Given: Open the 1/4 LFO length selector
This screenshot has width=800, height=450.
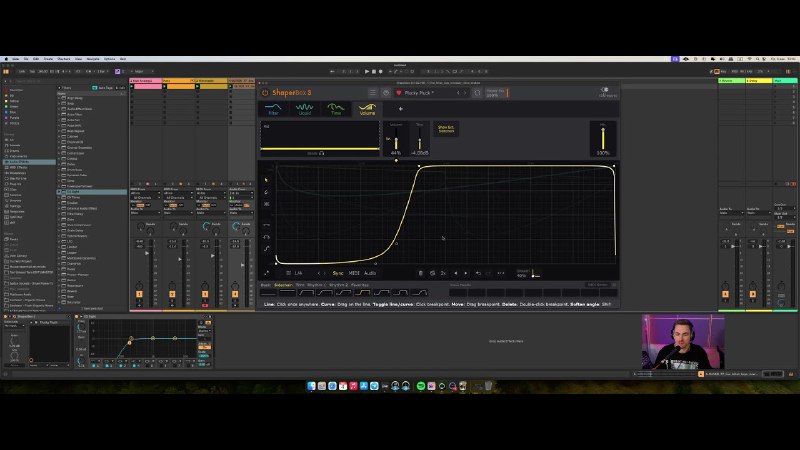Looking at the screenshot, I should click(x=298, y=273).
